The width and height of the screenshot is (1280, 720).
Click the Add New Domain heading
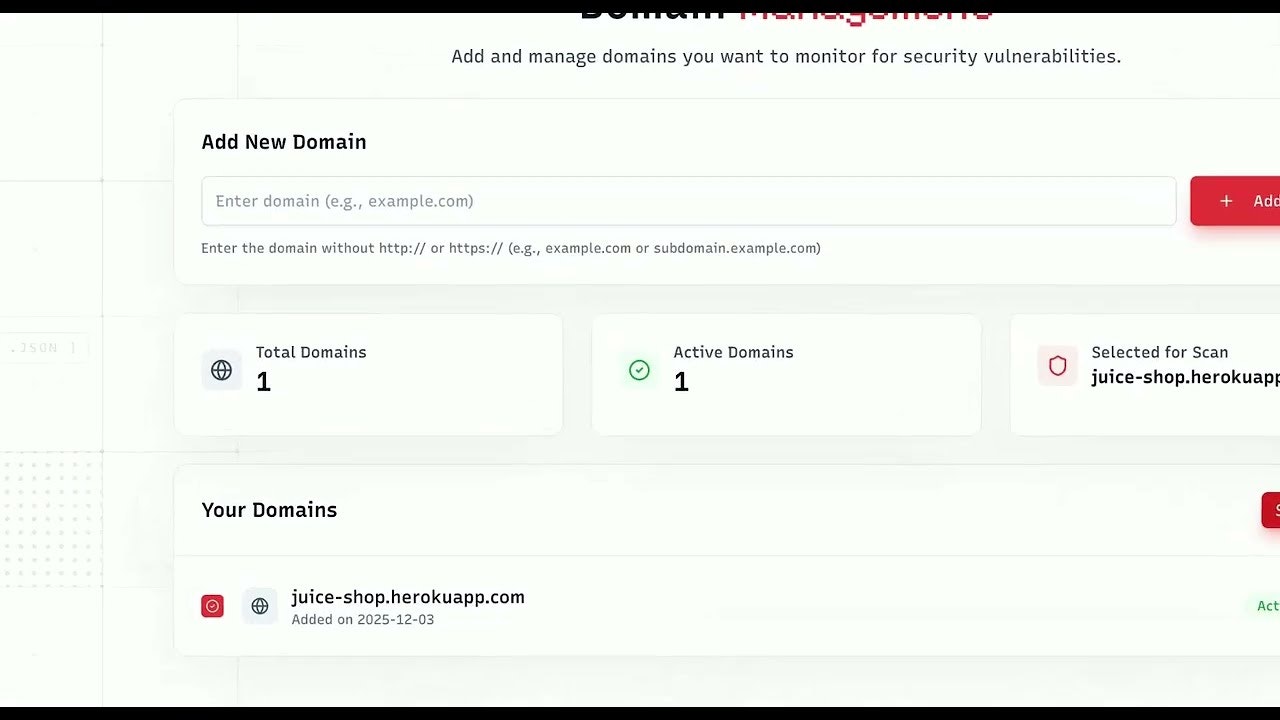(284, 142)
